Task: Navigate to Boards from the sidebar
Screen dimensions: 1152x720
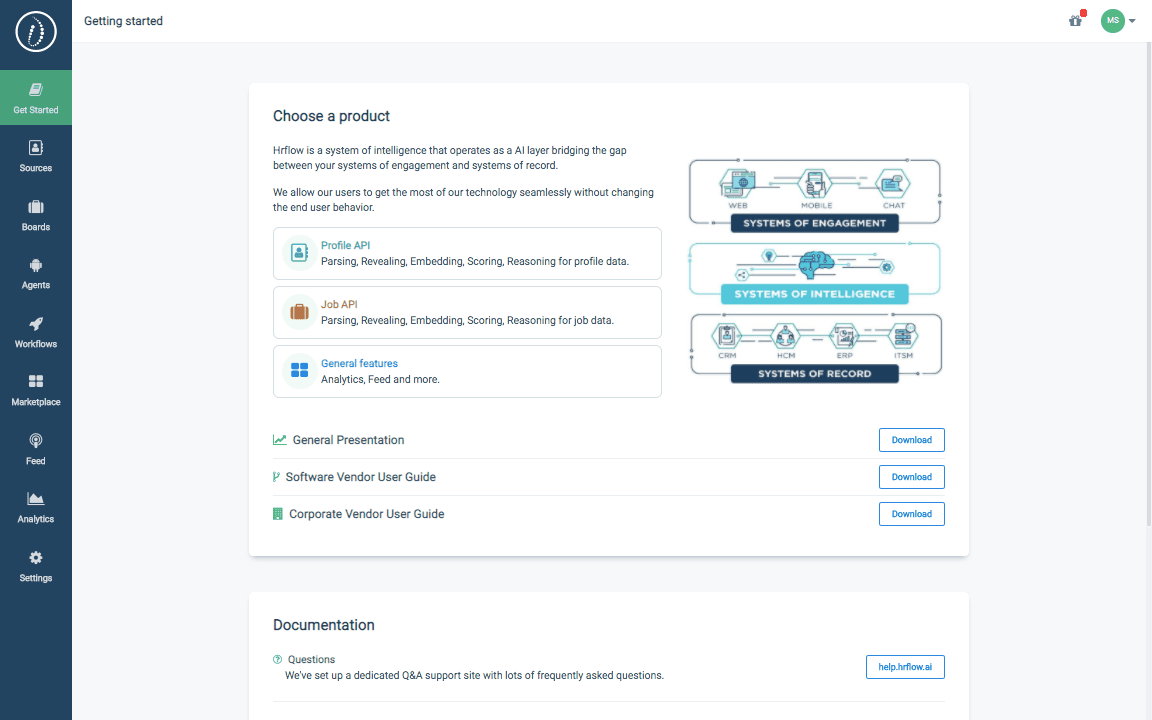Action: click(35, 215)
